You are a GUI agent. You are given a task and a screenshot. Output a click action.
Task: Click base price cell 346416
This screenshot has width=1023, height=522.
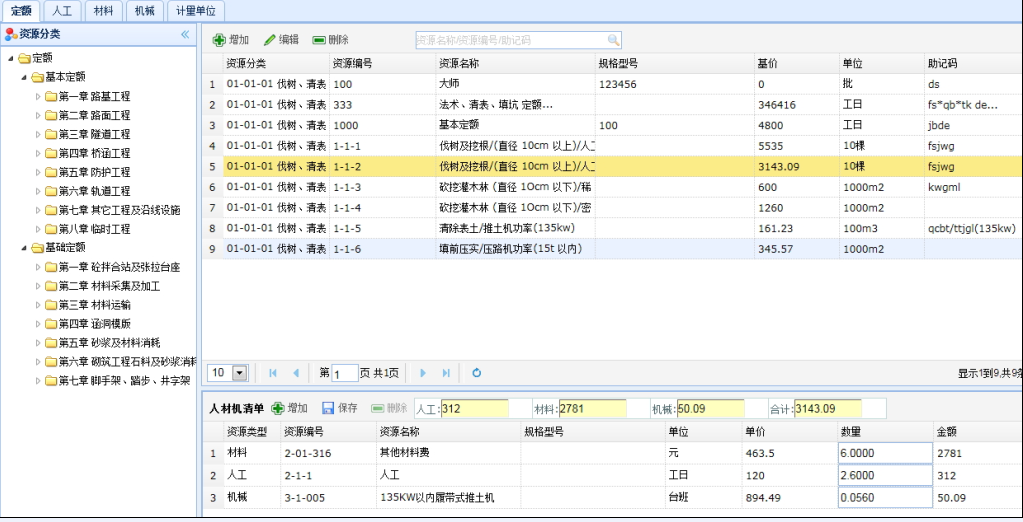click(797, 105)
